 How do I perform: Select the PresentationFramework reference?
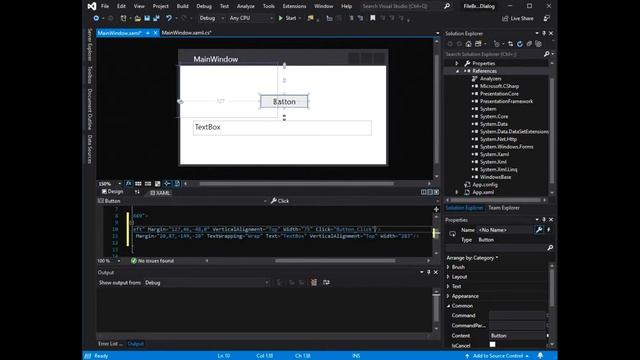coord(506,101)
